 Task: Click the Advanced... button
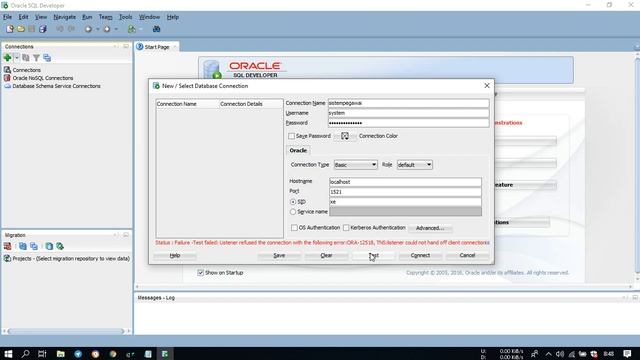(x=430, y=228)
